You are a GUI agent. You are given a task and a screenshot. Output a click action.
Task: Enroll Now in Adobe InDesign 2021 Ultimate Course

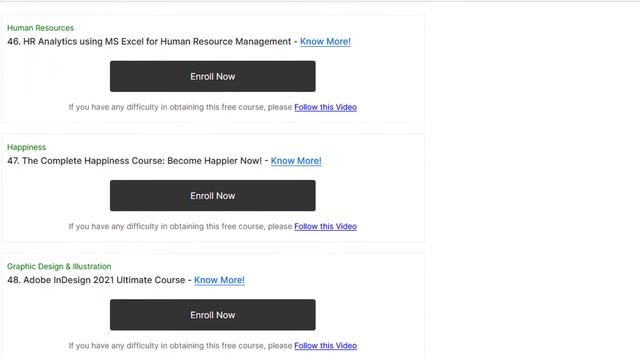click(213, 315)
